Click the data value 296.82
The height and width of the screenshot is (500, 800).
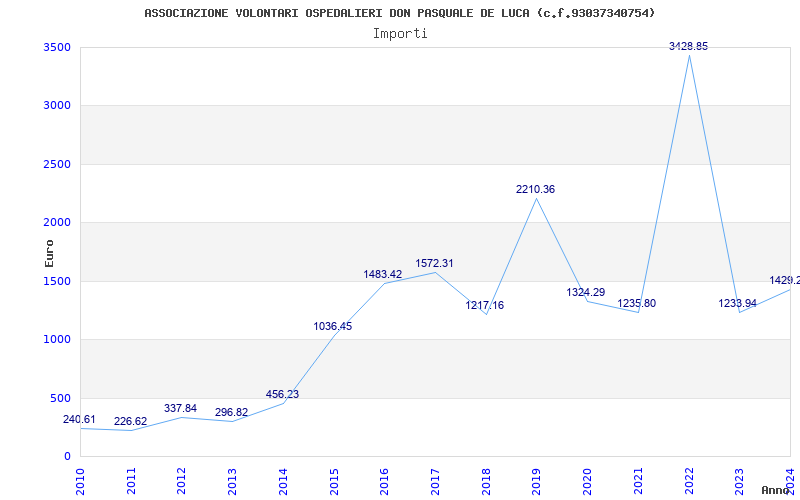tap(231, 412)
